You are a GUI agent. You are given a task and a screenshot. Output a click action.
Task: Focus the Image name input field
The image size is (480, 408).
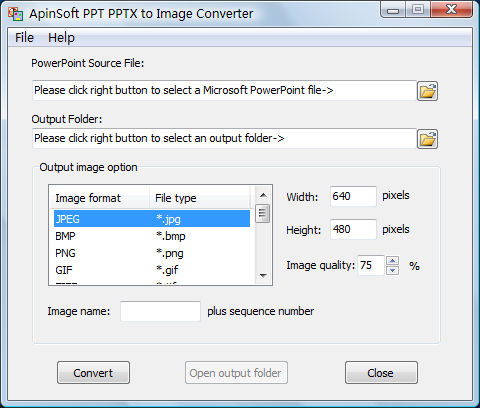click(x=160, y=311)
